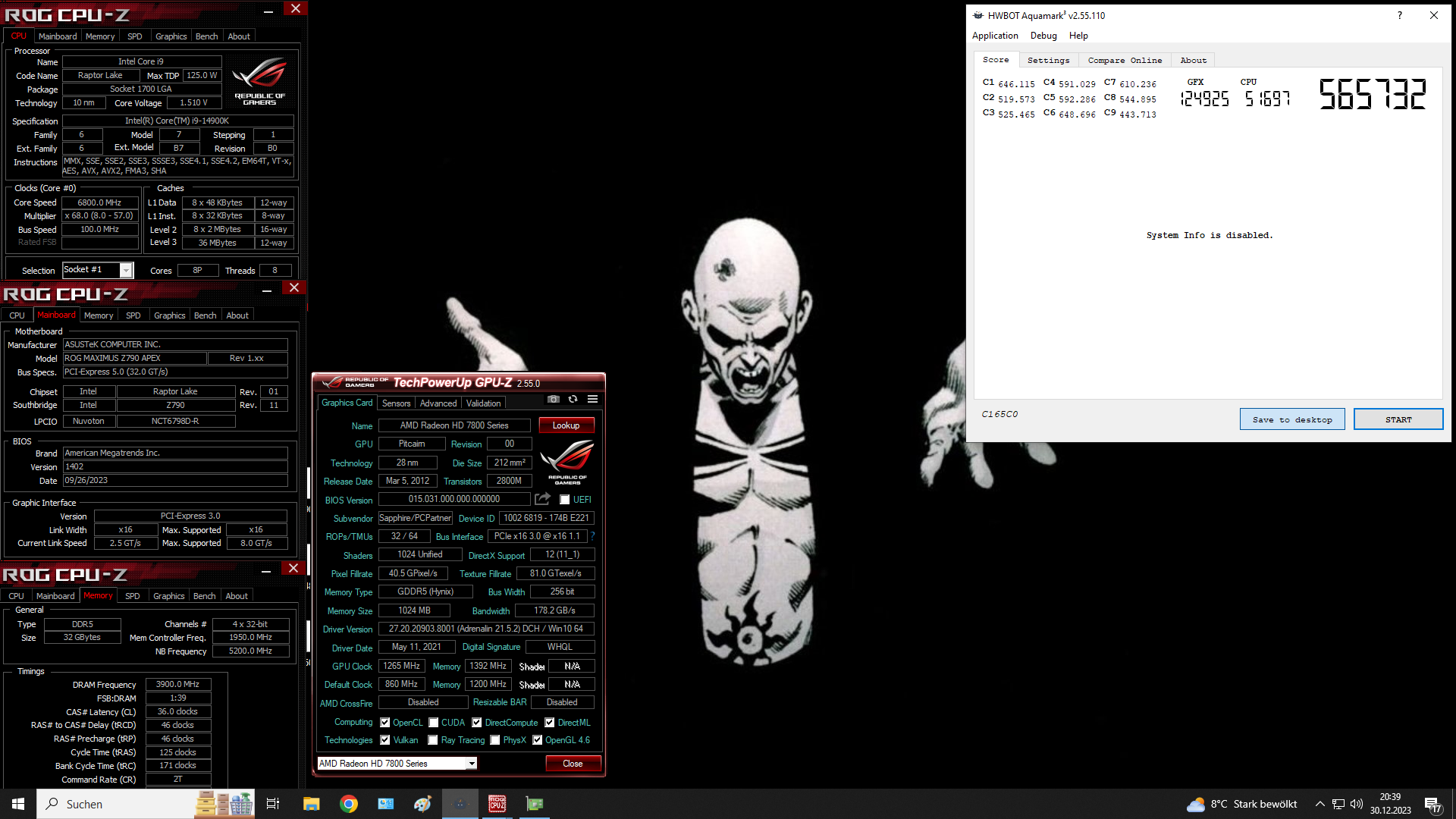Click the volume speaker icon in the tray
The height and width of the screenshot is (819, 1456).
[x=1357, y=804]
